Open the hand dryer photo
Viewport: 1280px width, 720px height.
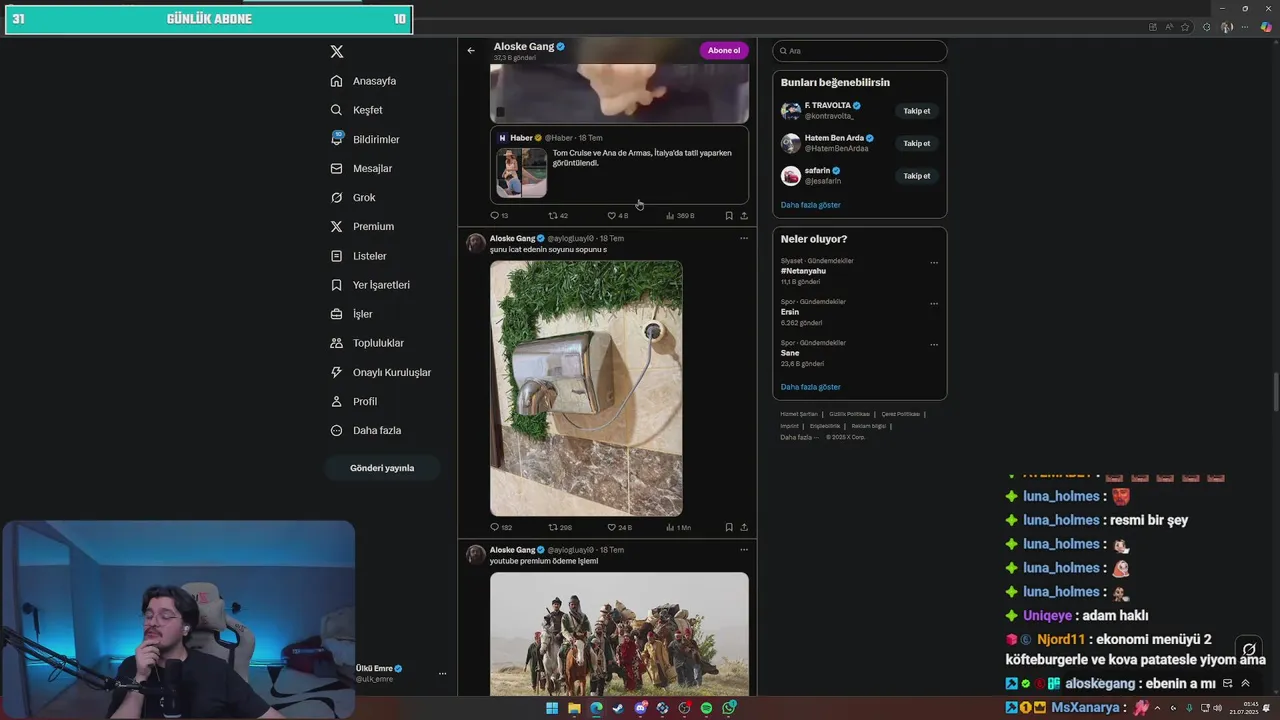[x=586, y=388]
